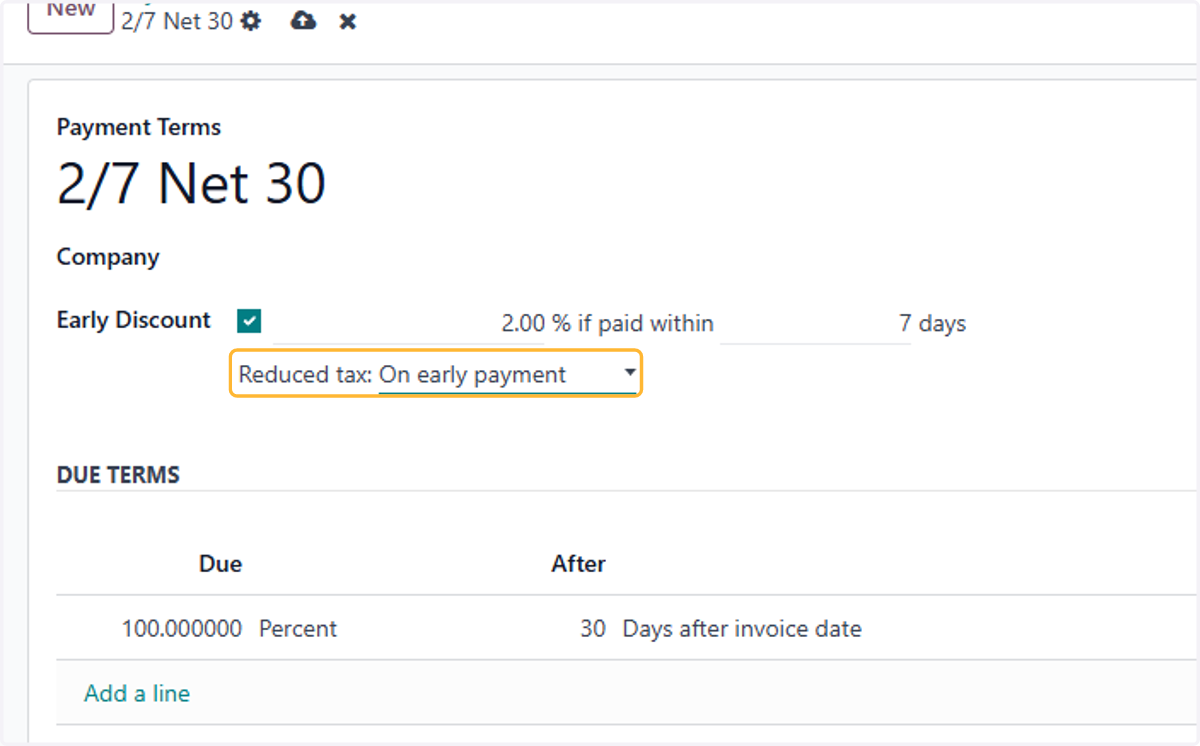Select the Days after invoice date cell
1200x746 pixels.
[742, 629]
